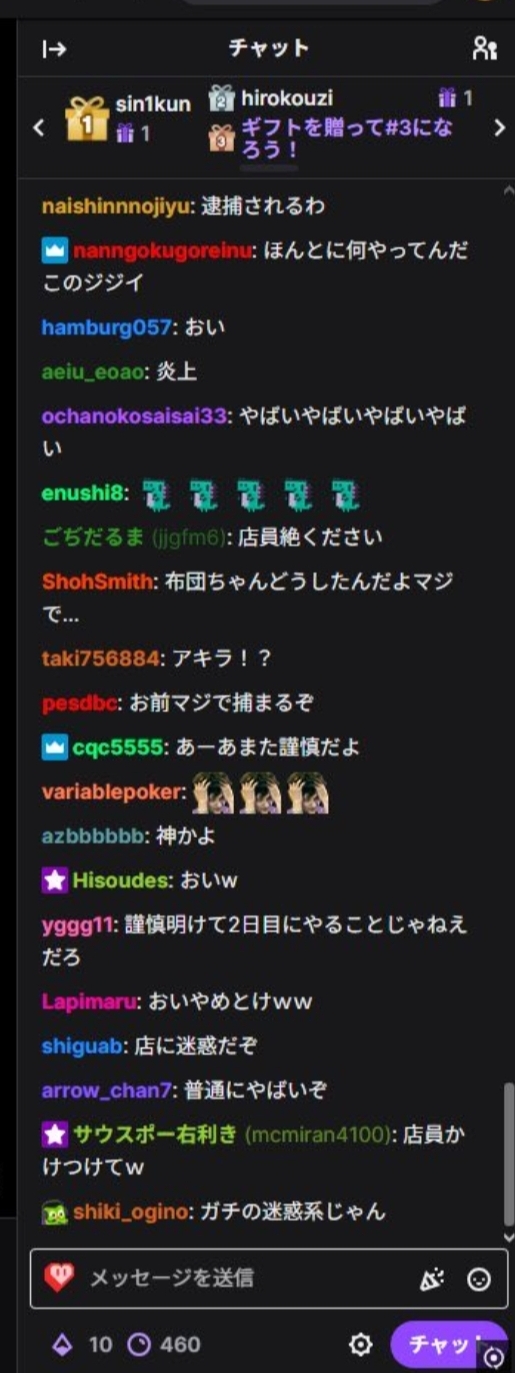Click the crown badge beside nanngokugoreinu
Screen dimensions: 515x1373
[x=54, y=251]
